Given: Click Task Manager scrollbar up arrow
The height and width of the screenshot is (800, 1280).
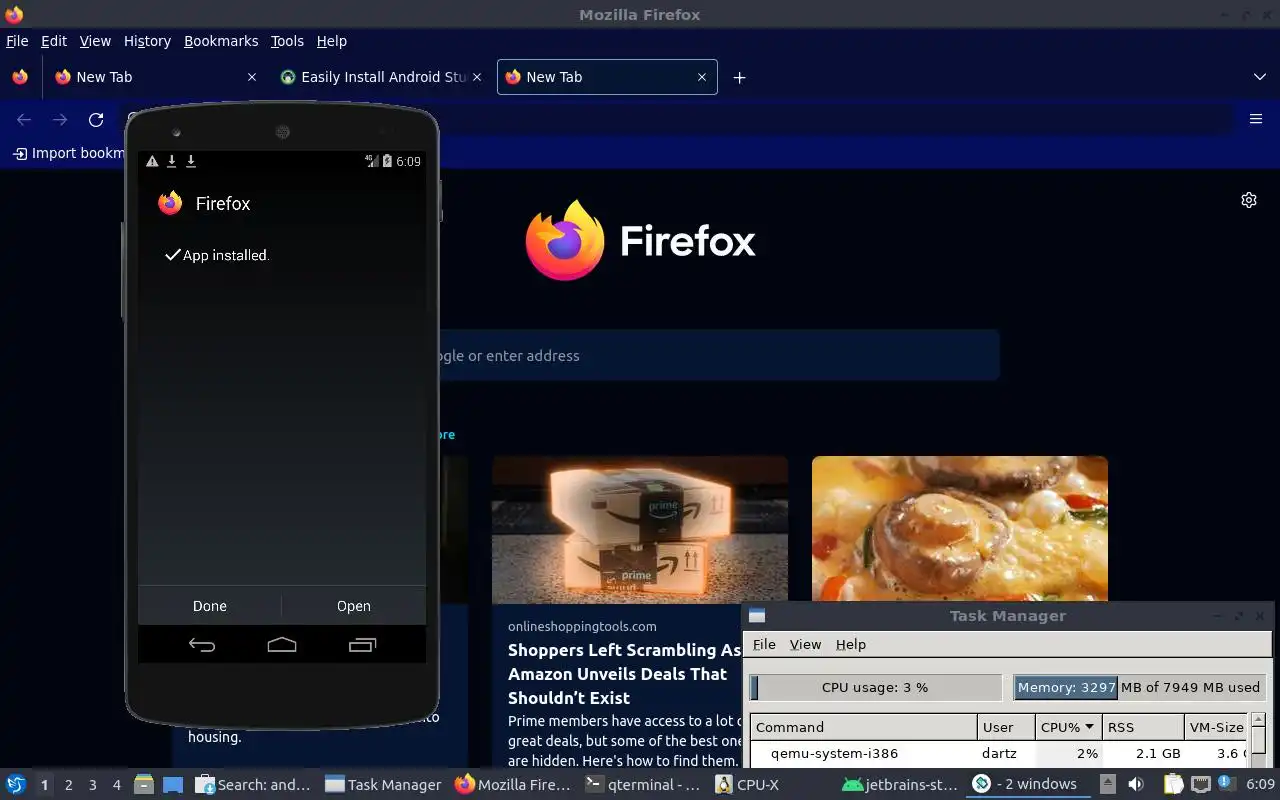Looking at the screenshot, I should click(1258, 719).
